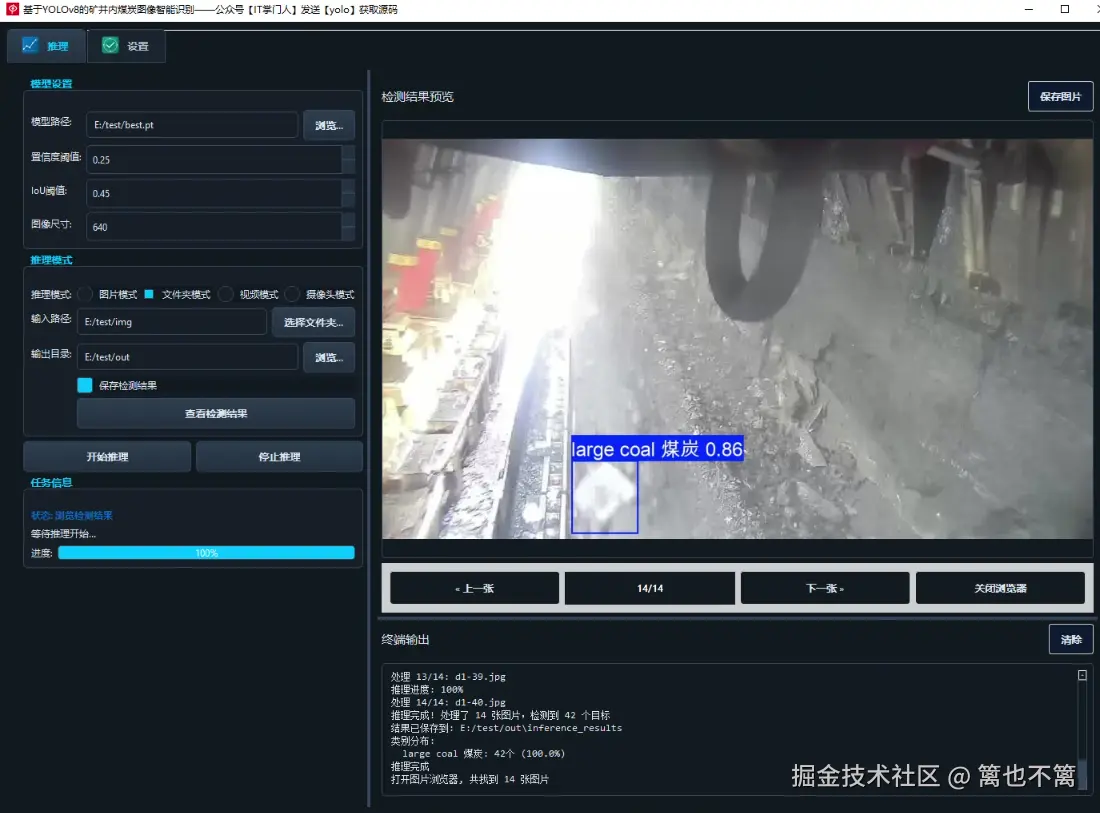
Task: Click the app icon in the title bar
Action: [x=12, y=9]
